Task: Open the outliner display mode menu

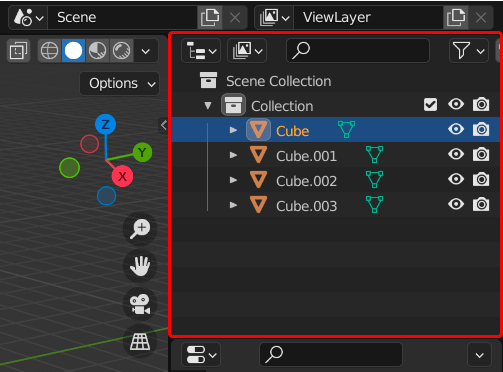Action: click(201, 51)
